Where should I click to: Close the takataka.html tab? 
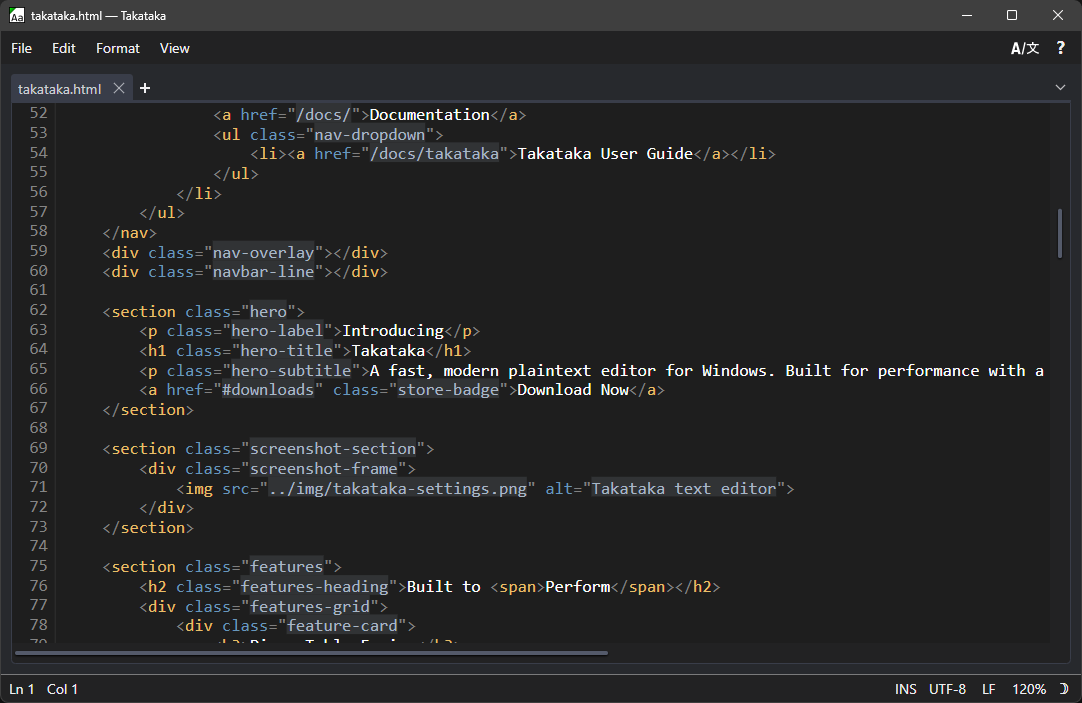pyautogui.click(x=119, y=88)
